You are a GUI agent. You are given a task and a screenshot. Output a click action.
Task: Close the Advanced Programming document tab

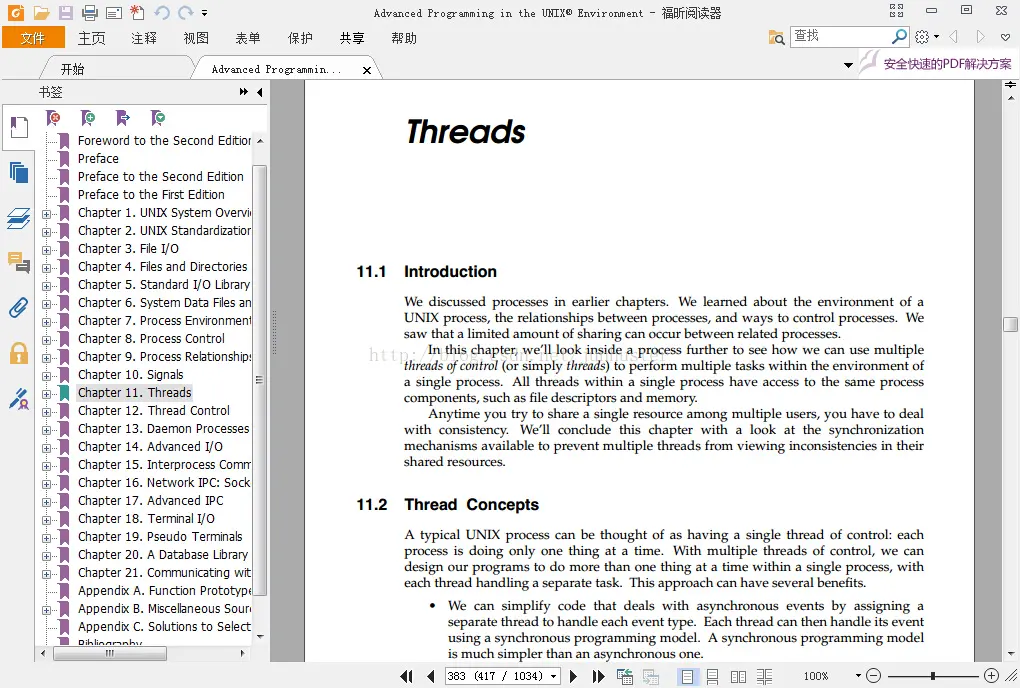[367, 70]
